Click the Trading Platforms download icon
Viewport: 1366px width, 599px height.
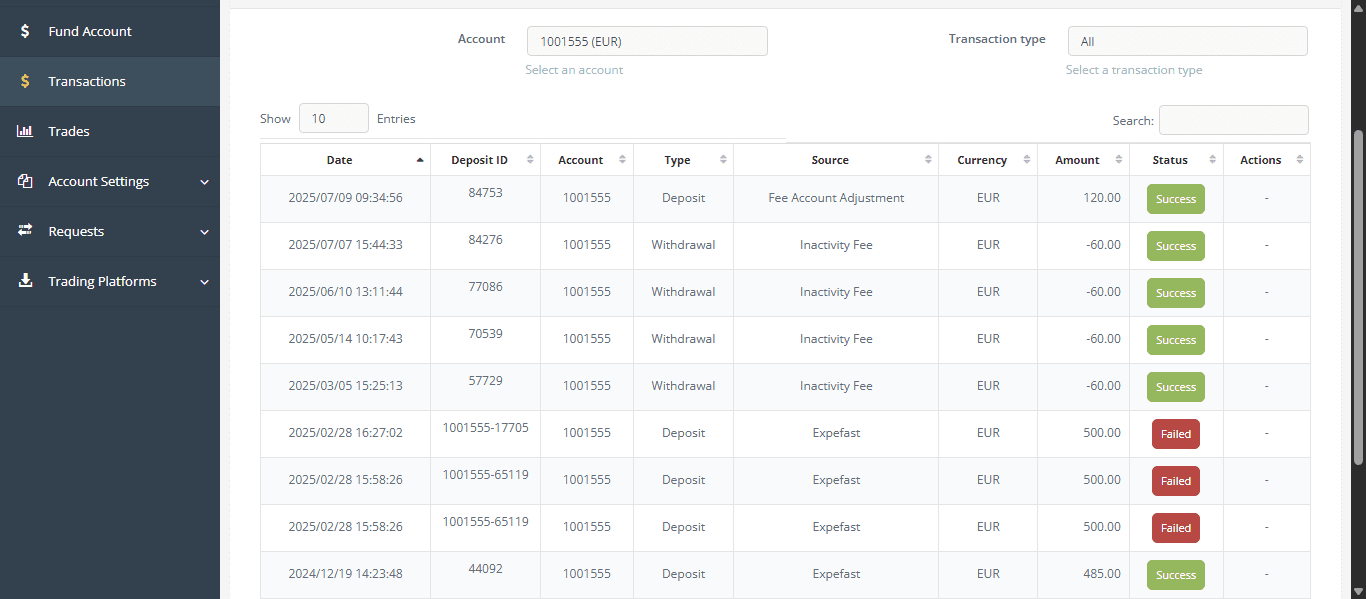(25, 281)
